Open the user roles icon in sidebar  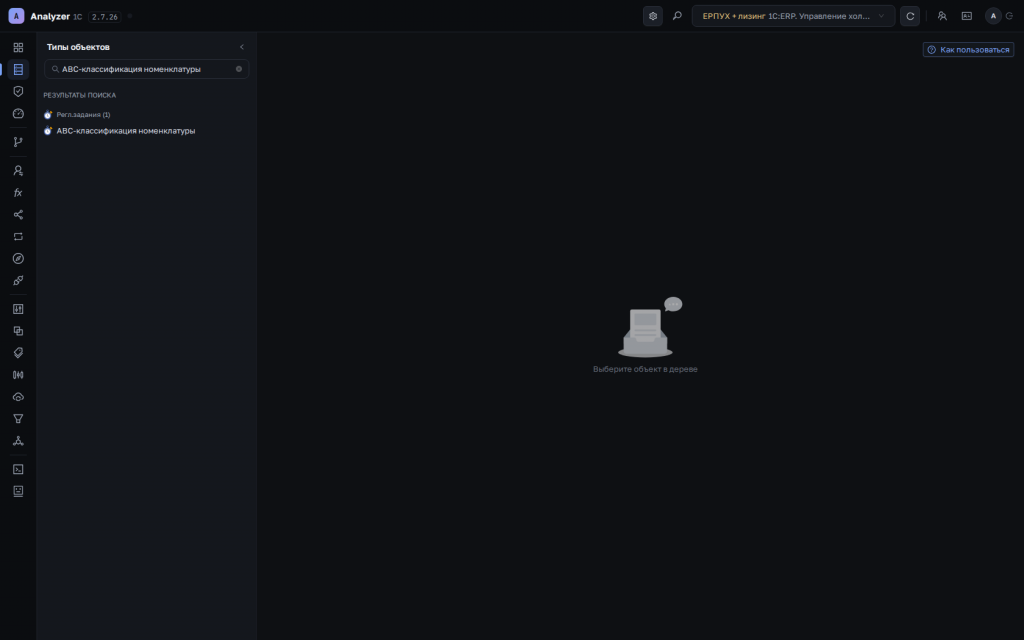[x=18, y=170]
